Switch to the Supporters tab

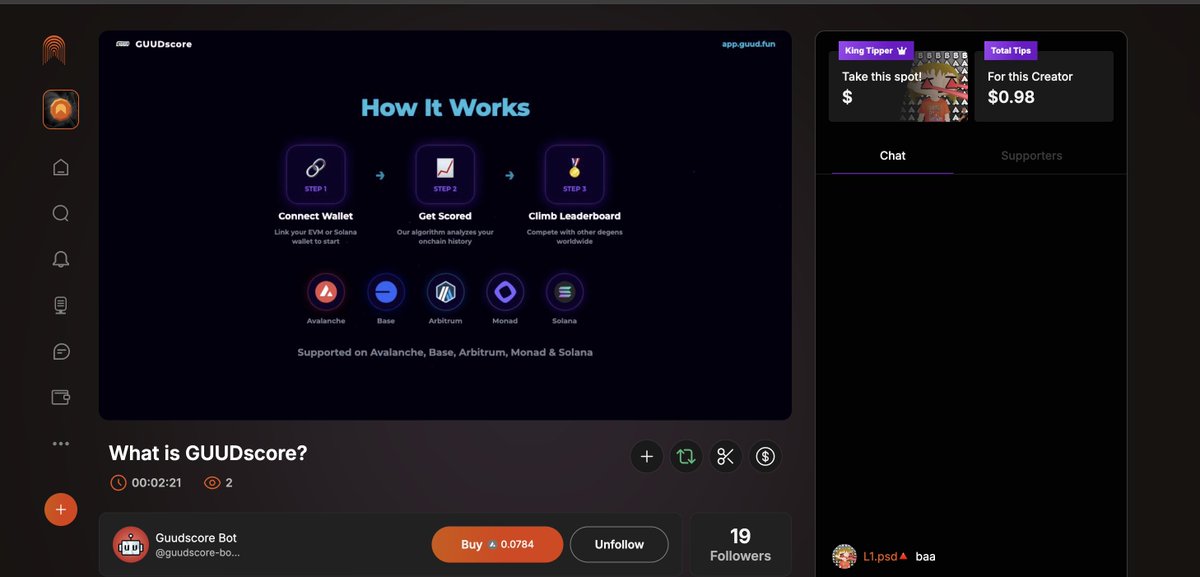point(1031,155)
